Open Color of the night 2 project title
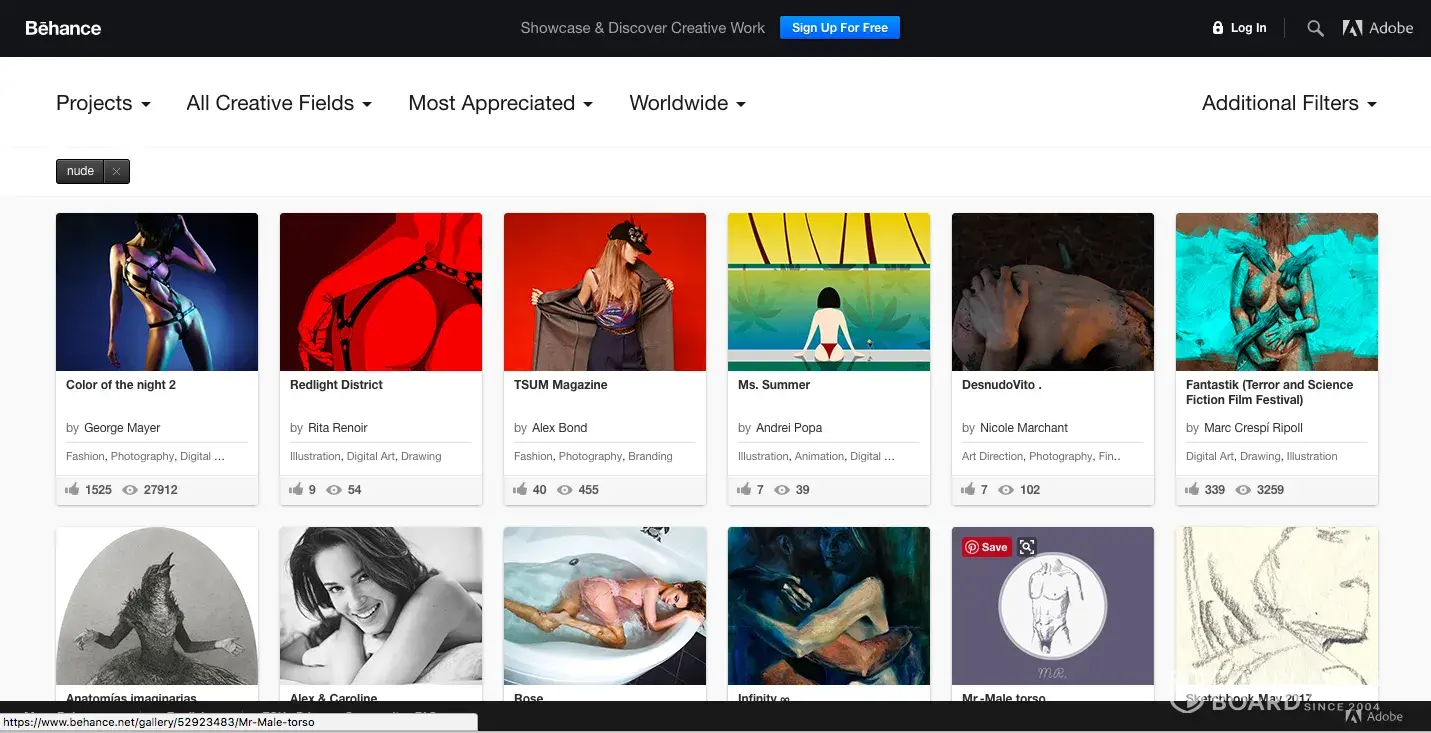The width and height of the screenshot is (1431, 733). point(121,385)
